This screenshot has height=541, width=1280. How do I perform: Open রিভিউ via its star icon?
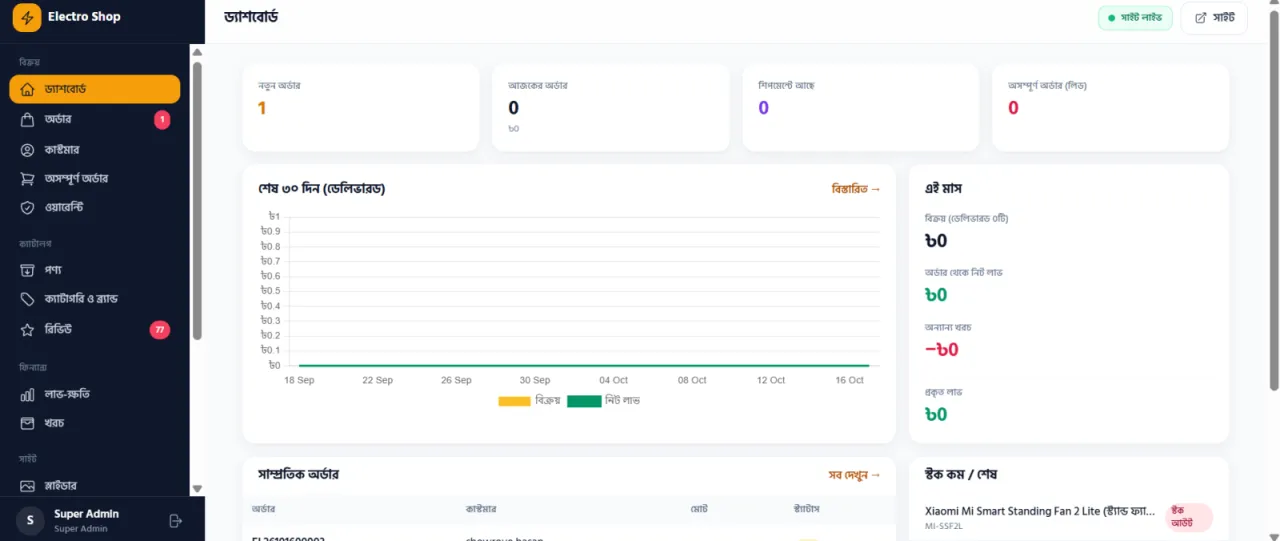point(27,329)
